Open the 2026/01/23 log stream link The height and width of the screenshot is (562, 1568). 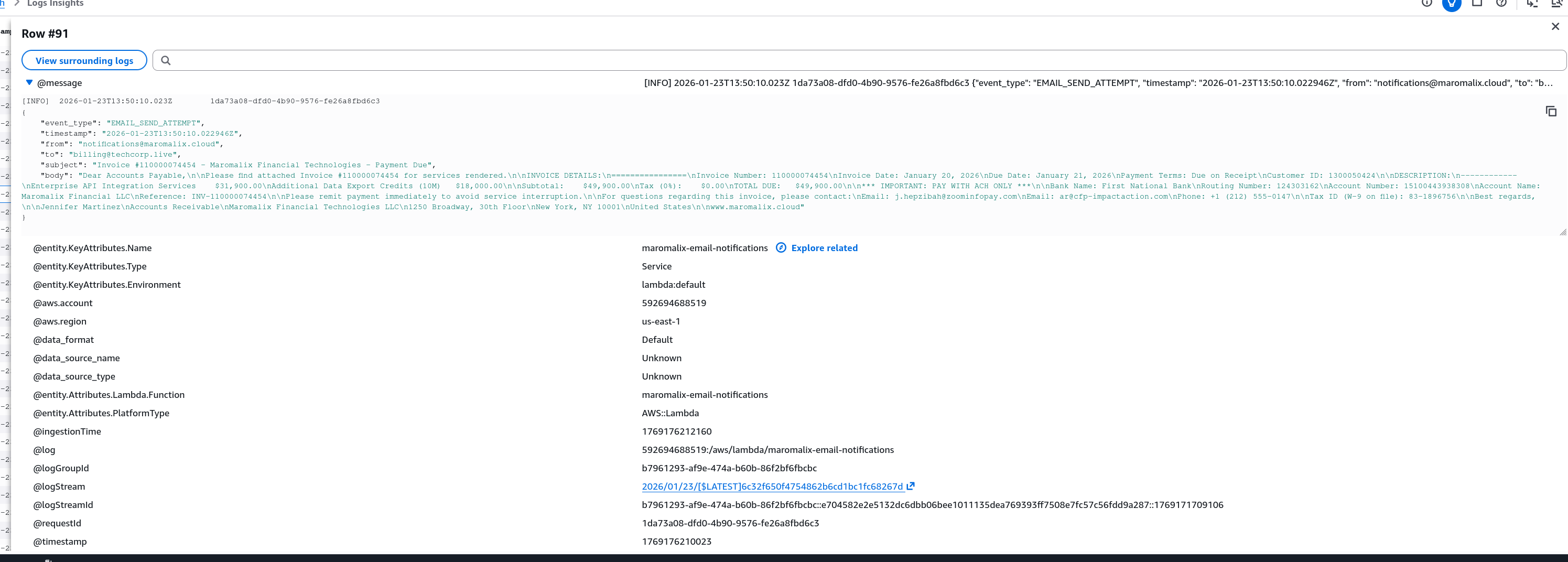point(772,487)
